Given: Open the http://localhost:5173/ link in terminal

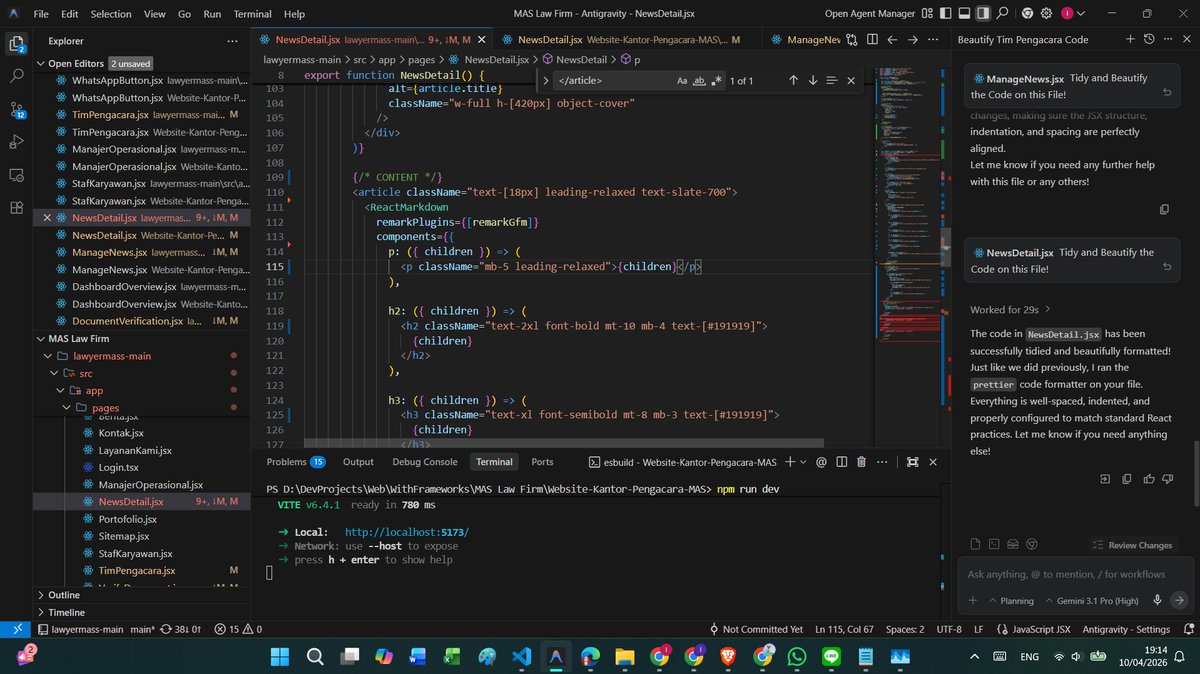Looking at the screenshot, I should [406, 532].
